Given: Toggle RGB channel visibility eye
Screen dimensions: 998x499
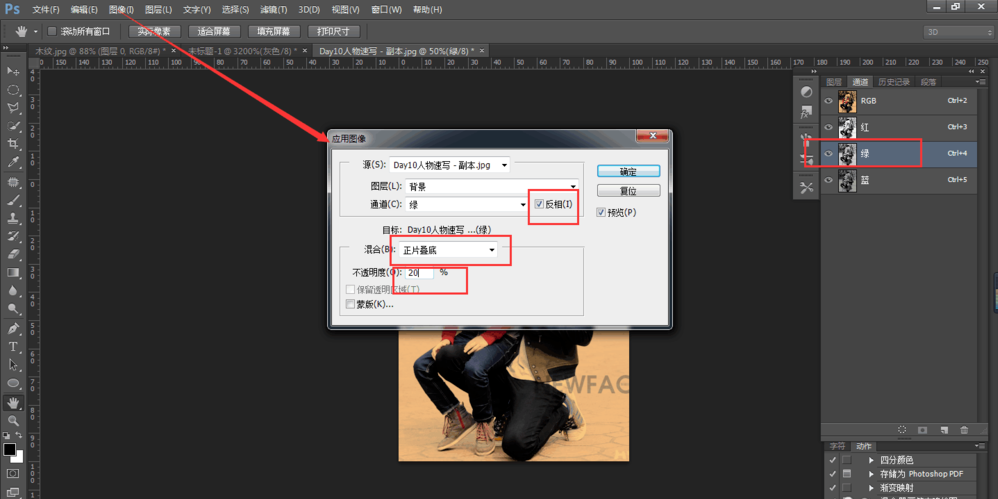Looking at the screenshot, I should pos(828,101).
